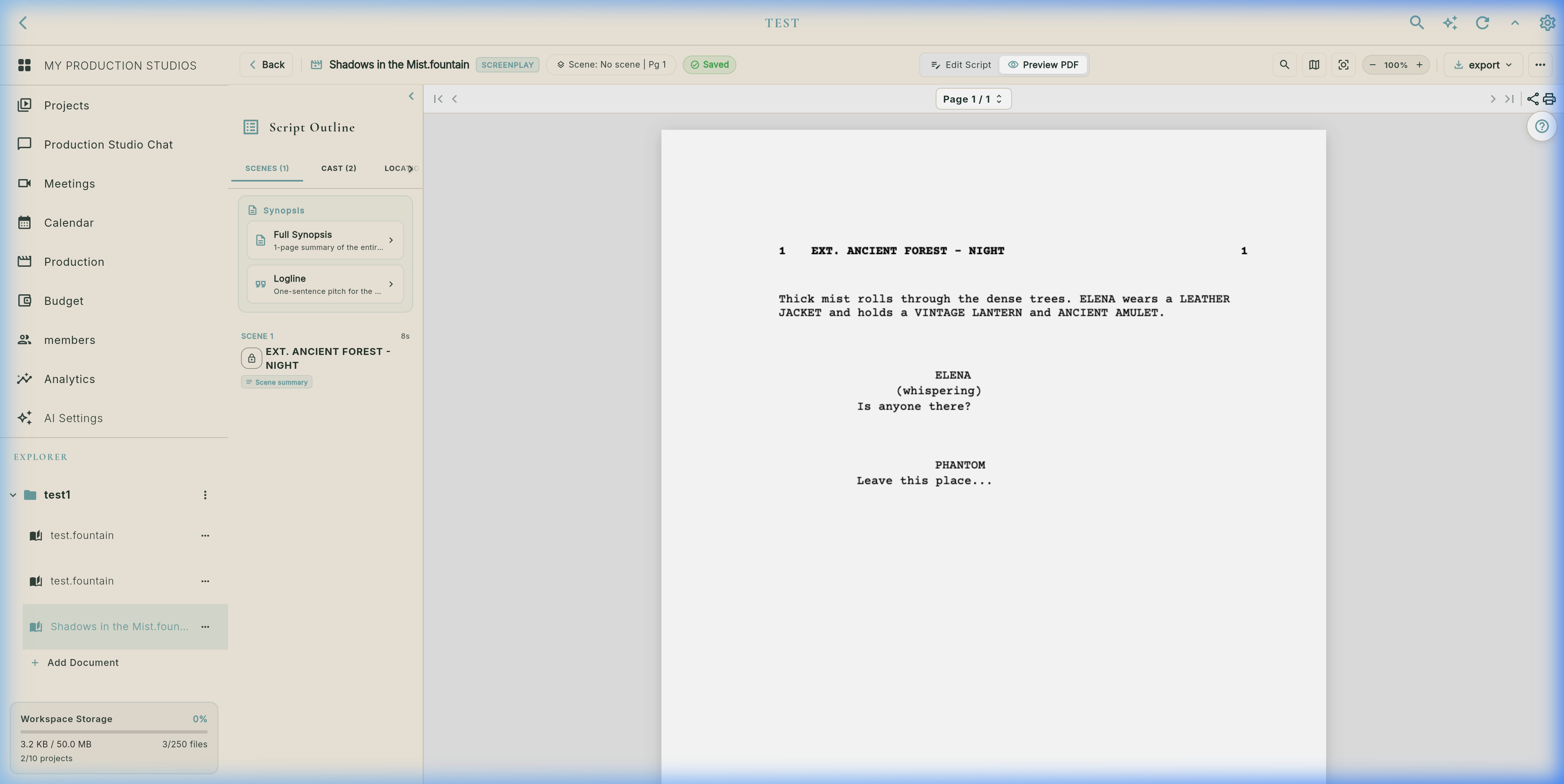This screenshot has height=784, width=1564.
Task: Open Shadows in the Mist file options
Action: coord(205,627)
